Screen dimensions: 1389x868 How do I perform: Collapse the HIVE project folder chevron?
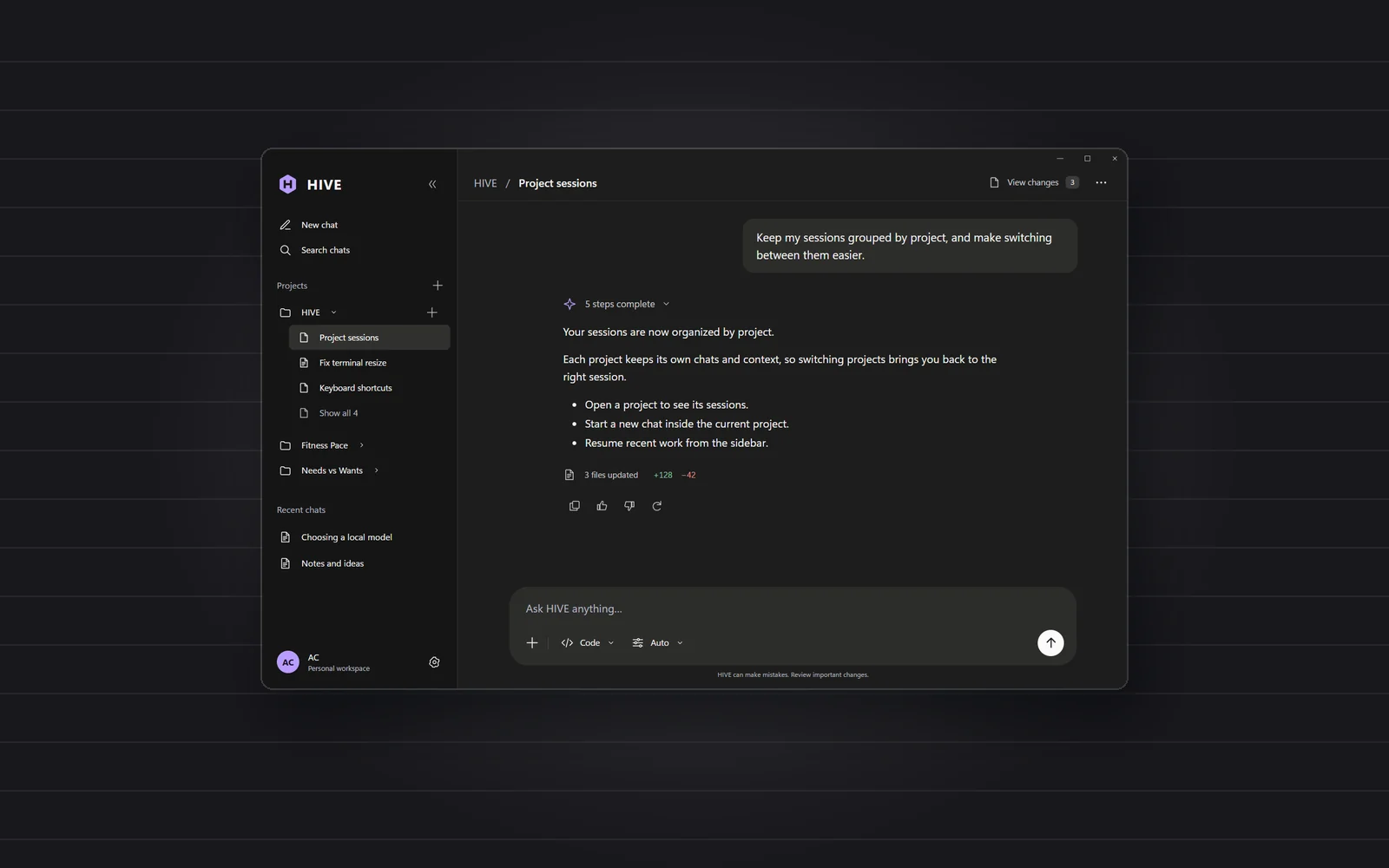(333, 312)
